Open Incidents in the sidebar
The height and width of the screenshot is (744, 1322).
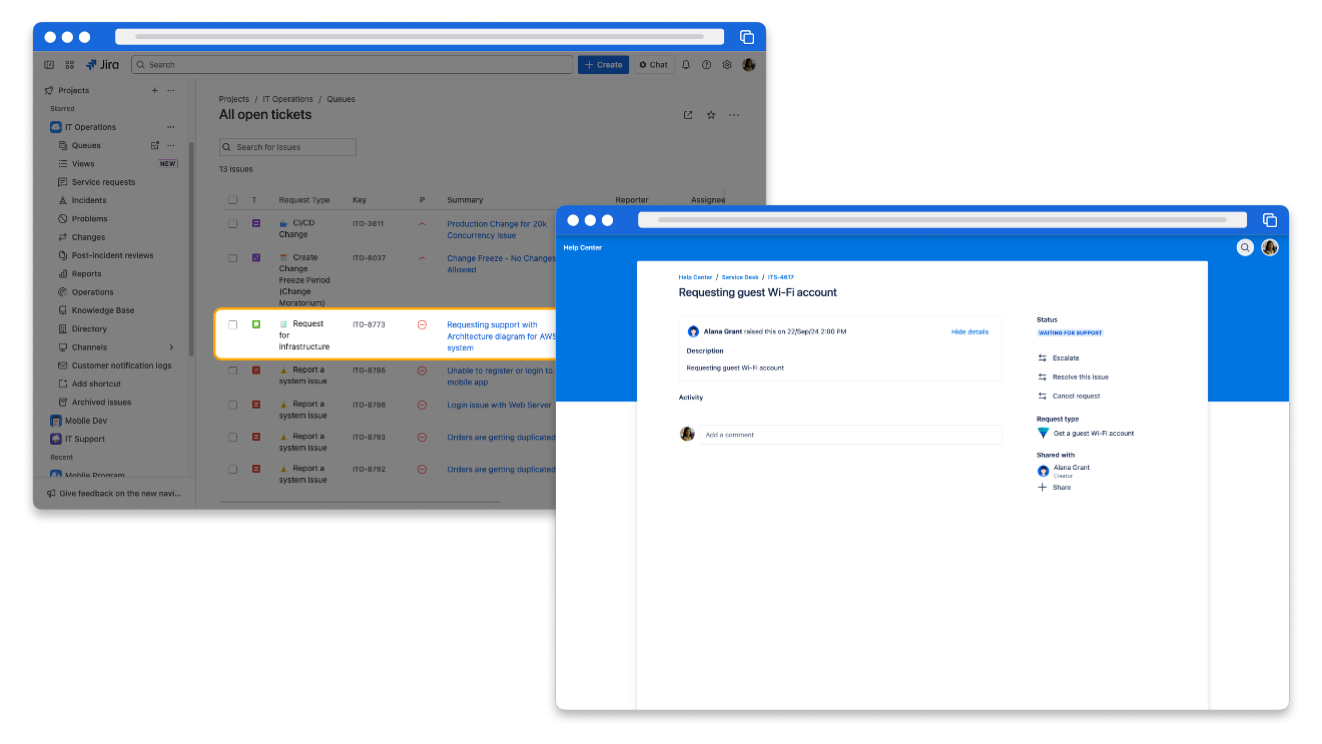[89, 200]
